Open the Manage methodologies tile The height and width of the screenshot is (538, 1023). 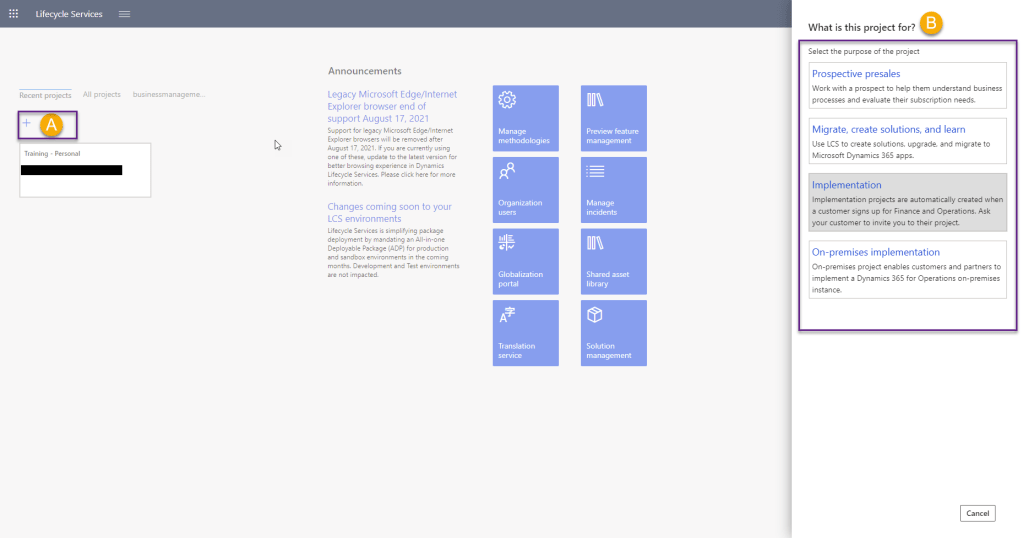525,118
